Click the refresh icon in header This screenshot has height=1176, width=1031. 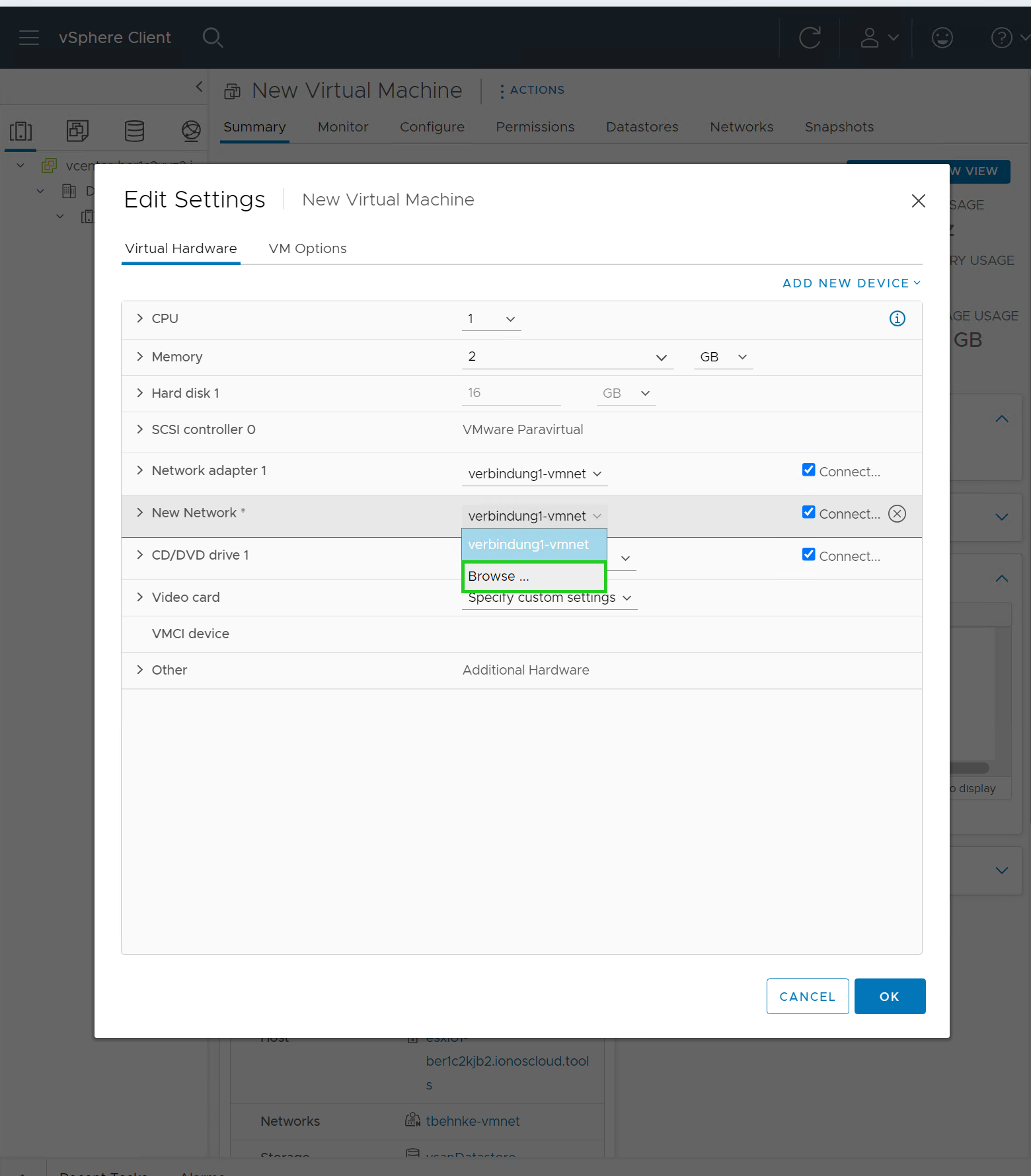pos(810,38)
